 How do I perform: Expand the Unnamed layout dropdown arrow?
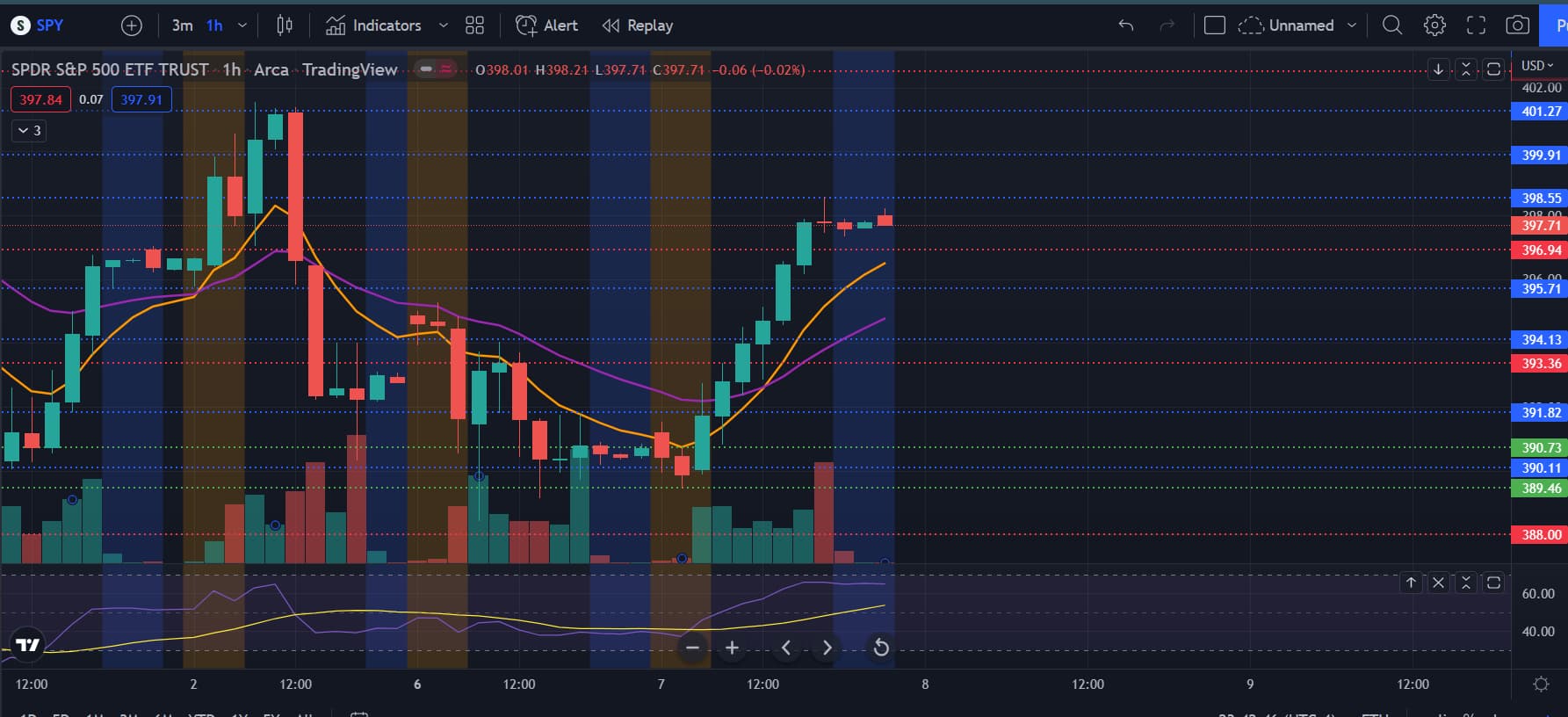(1352, 25)
